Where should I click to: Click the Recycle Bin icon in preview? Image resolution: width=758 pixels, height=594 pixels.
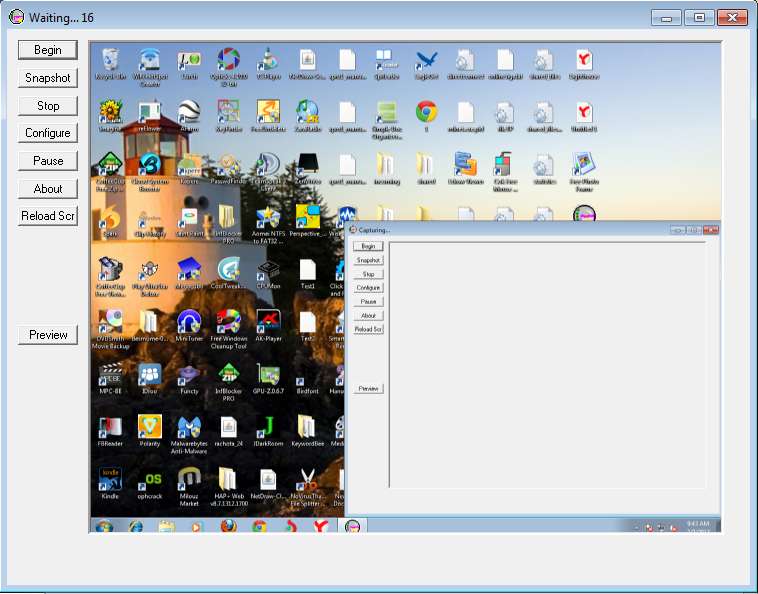(x=110, y=60)
